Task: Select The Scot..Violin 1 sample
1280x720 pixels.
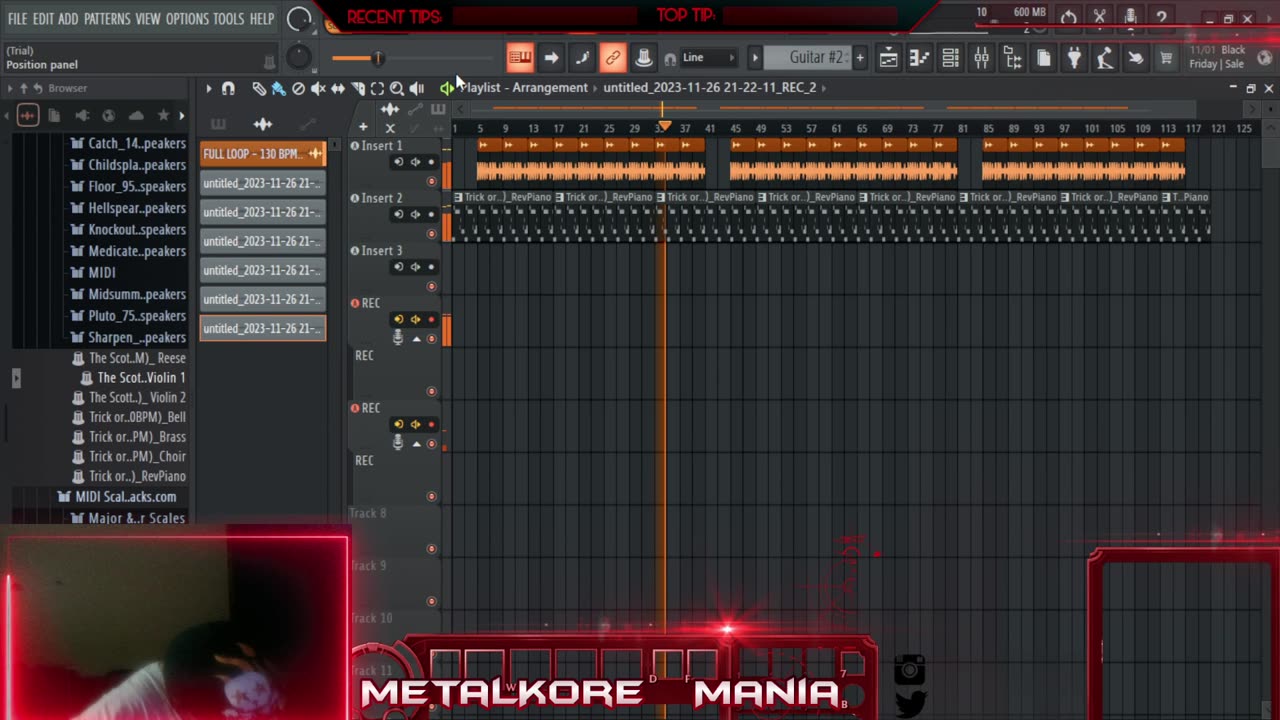Action: tap(132, 378)
